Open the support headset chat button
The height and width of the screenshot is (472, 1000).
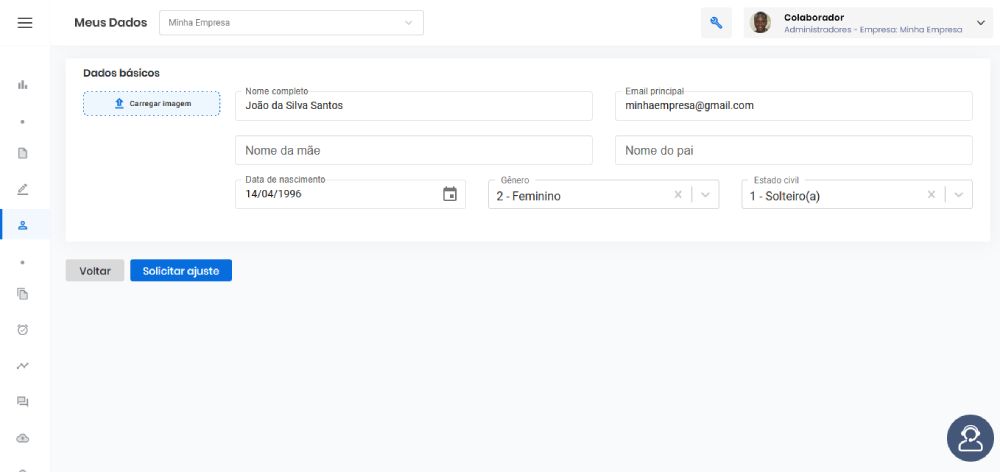970,438
